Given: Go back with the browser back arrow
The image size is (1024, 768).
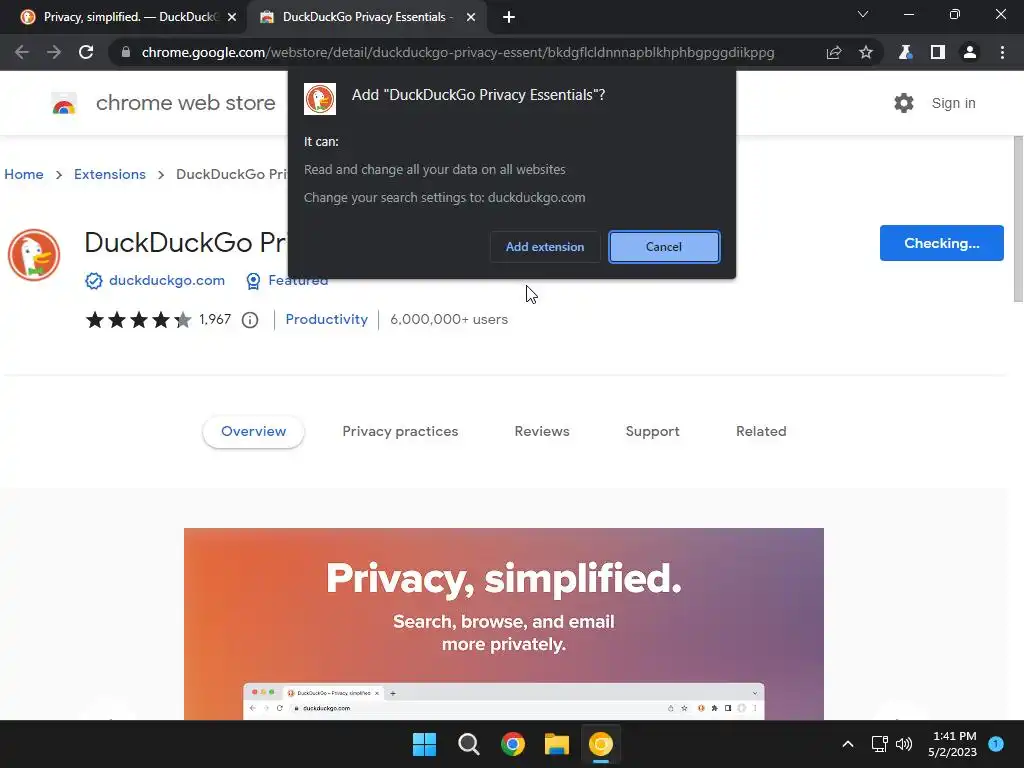Looking at the screenshot, I should pyautogui.click(x=22, y=52).
